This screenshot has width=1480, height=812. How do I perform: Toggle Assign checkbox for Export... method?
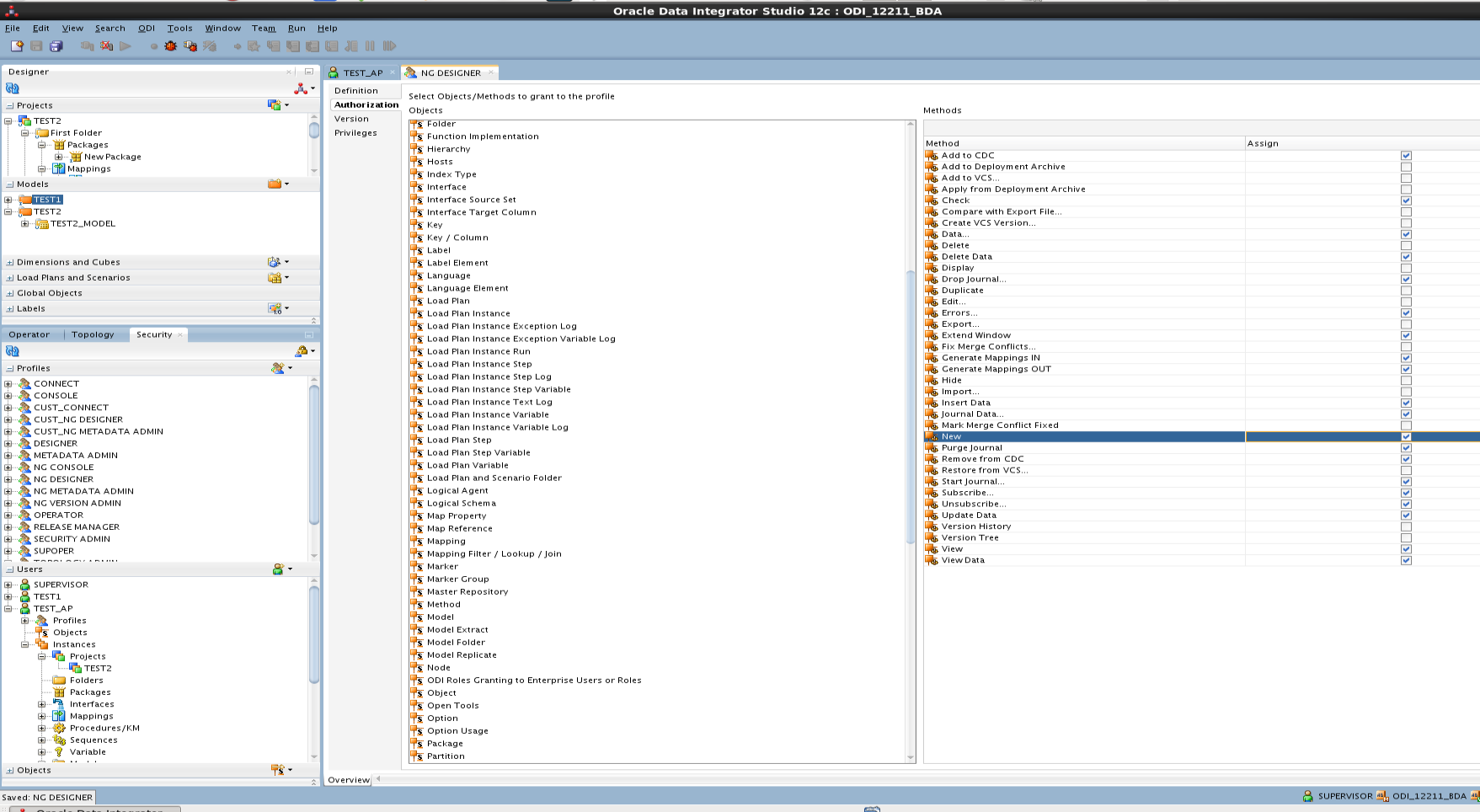point(1406,324)
